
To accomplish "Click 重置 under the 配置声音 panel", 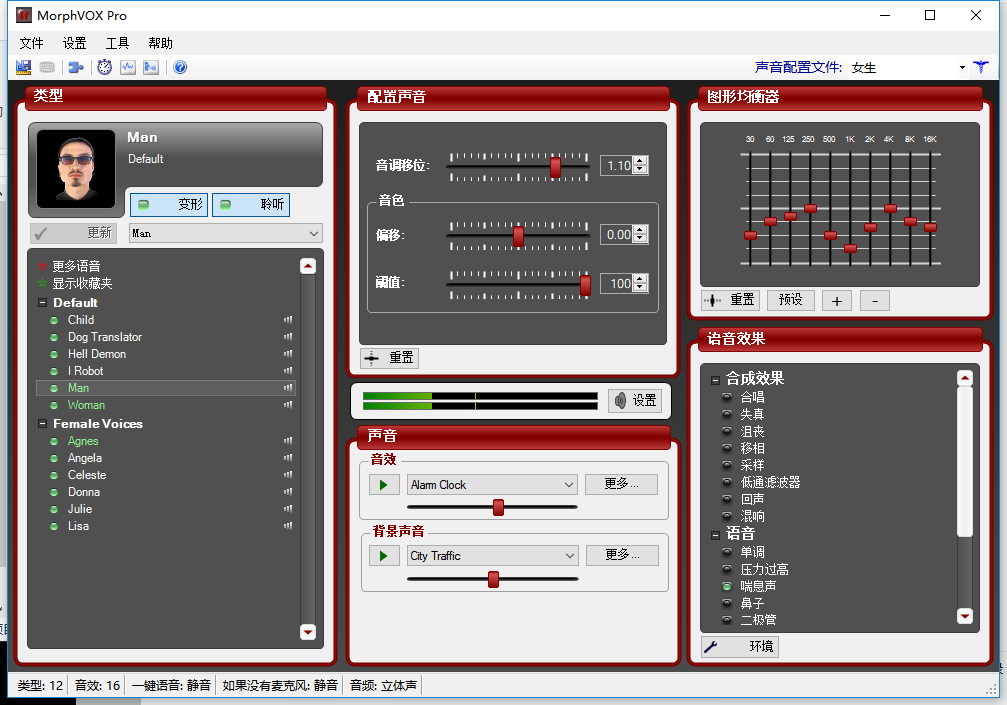I will (x=390, y=358).
